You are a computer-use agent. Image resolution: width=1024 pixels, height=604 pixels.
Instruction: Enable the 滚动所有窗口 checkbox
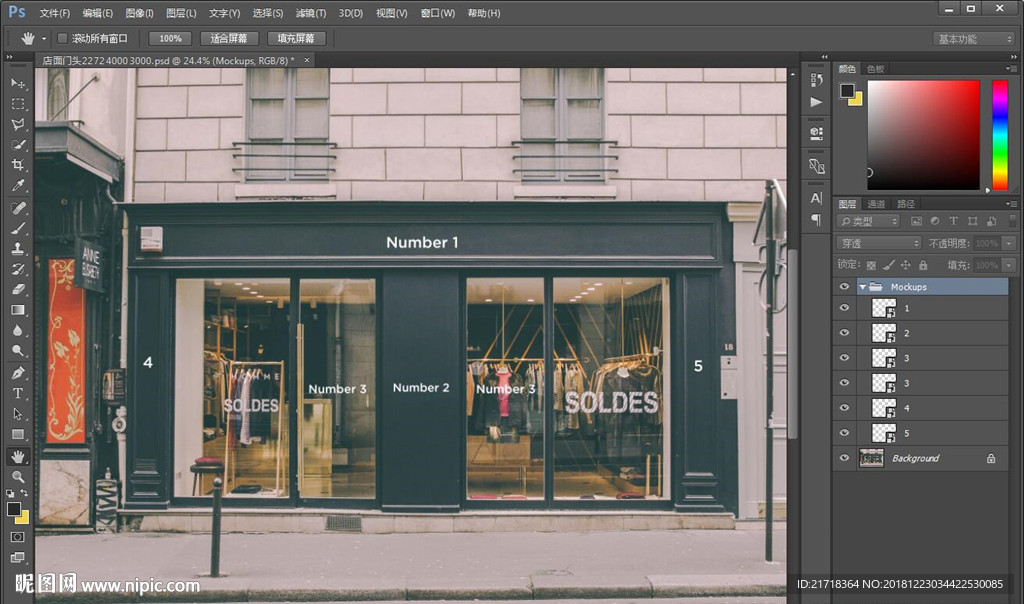pyautogui.click(x=62, y=38)
